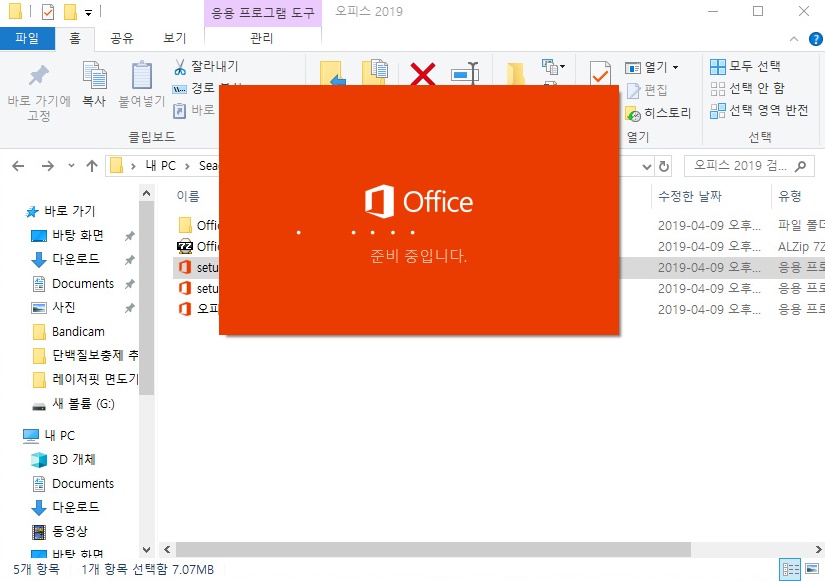
Task: Click the 이름 (Name) column header
Action: point(188,196)
